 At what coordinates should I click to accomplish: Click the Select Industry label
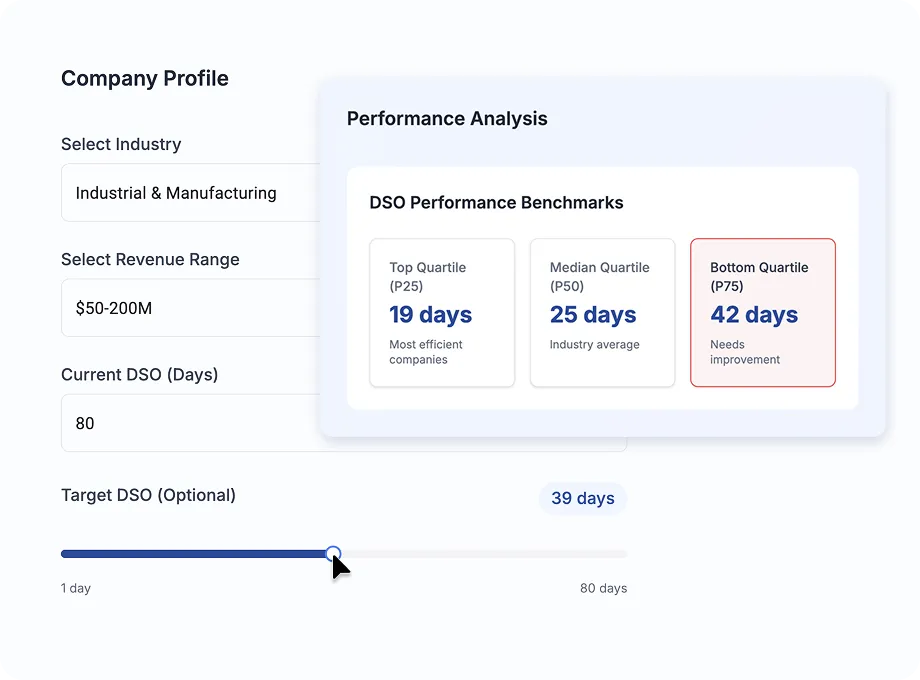tap(121, 144)
